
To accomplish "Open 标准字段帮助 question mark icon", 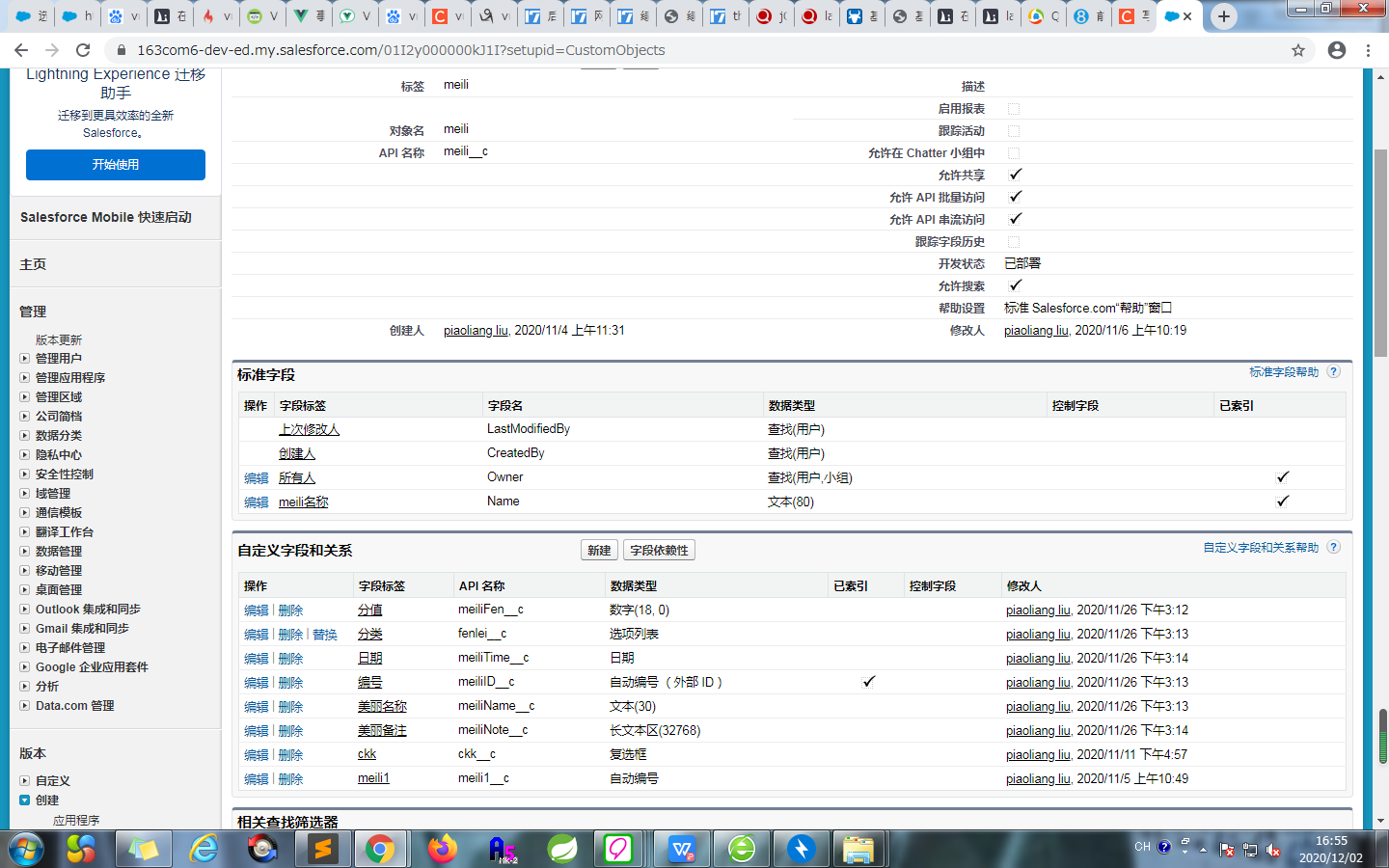I will coord(1333,371).
